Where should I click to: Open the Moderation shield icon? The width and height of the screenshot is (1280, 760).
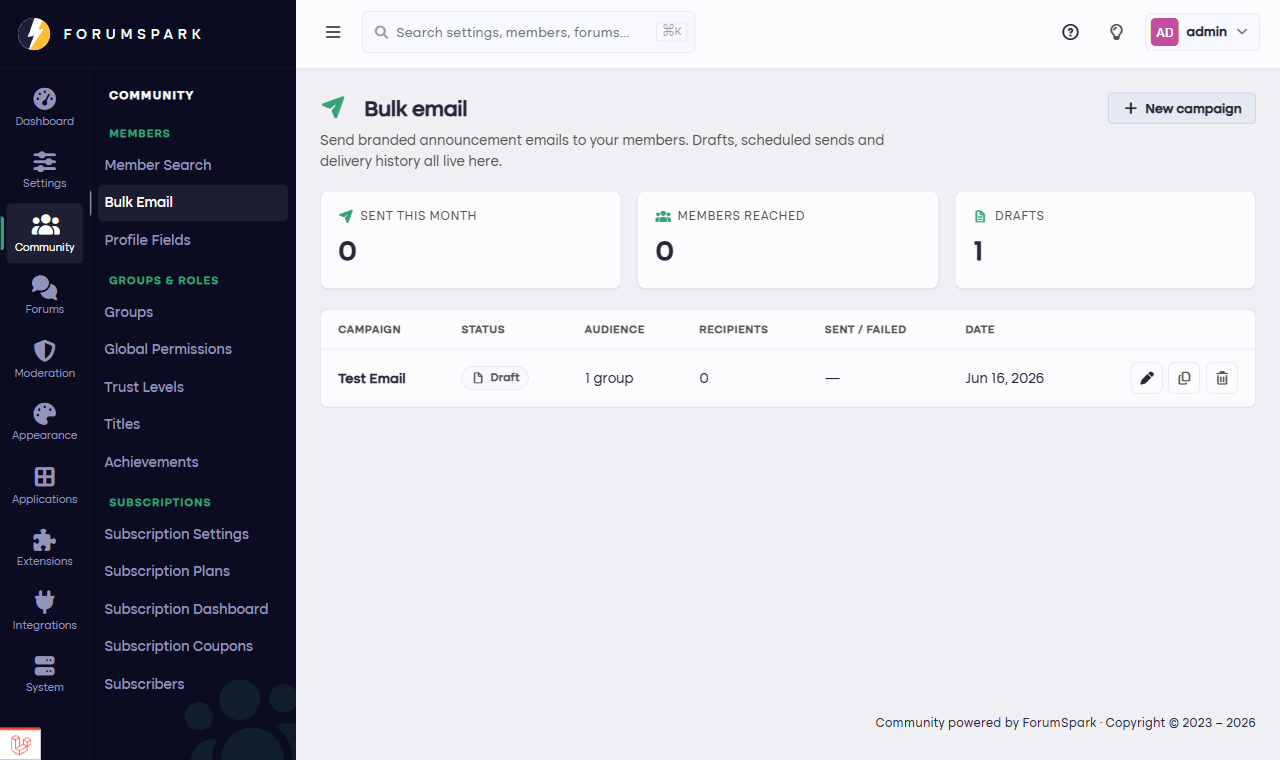coord(45,351)
